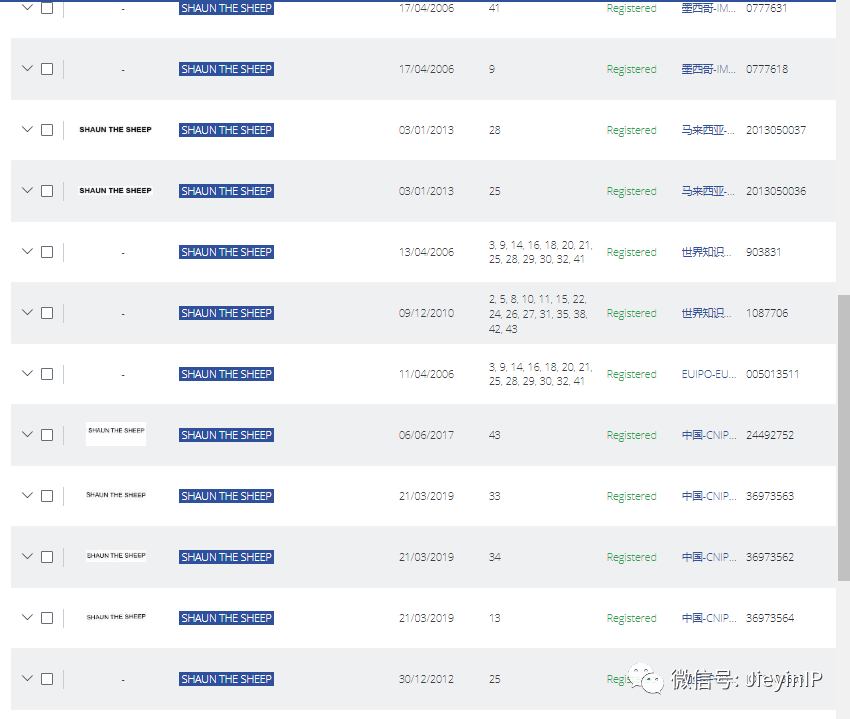Open SHAUN THE SHEEP name for 36973564
The height and width of the screenshot is (719, 850).
(226, 618)
